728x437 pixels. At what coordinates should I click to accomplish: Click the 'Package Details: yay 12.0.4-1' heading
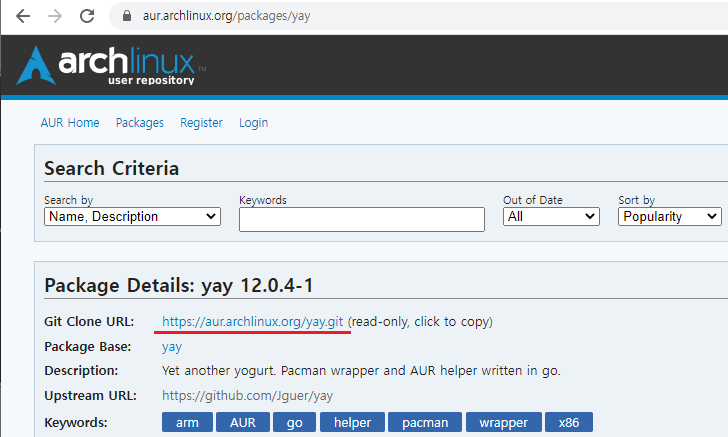[179, 285]
